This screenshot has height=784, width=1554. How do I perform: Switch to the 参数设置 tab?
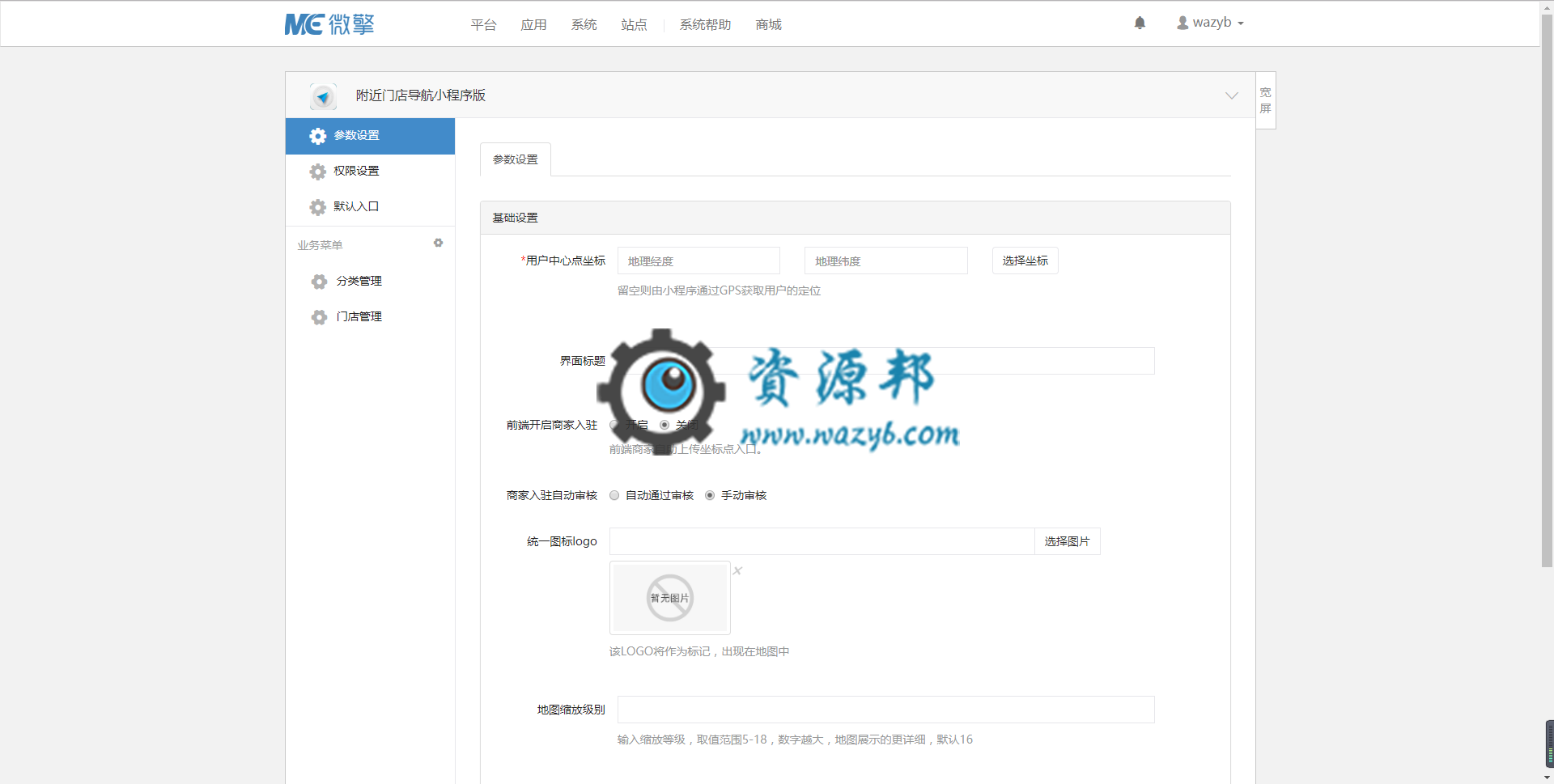(x=516, y=159)
